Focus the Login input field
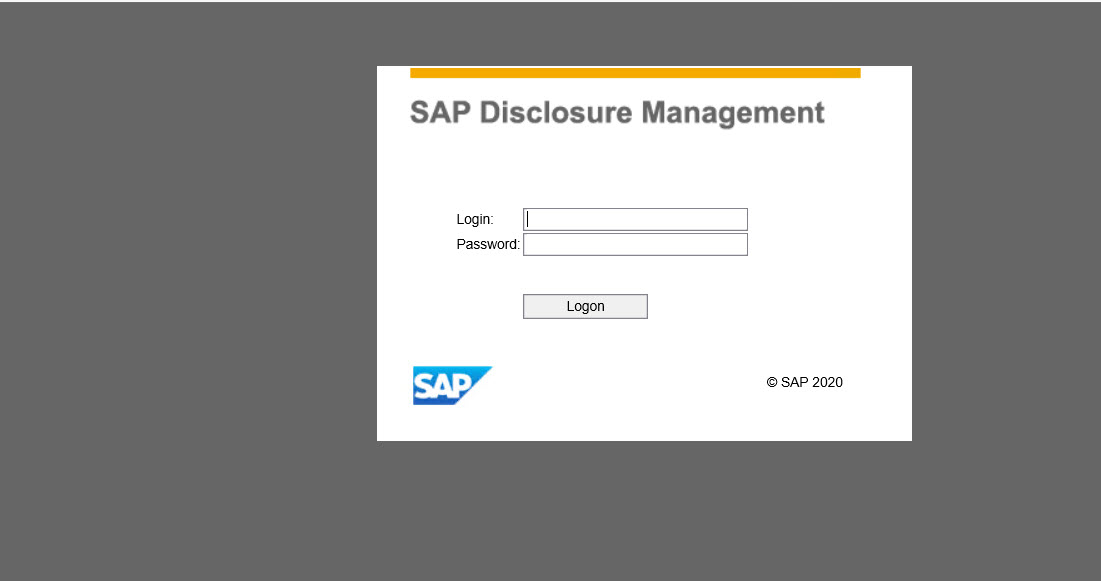 (x=635, y=219)
